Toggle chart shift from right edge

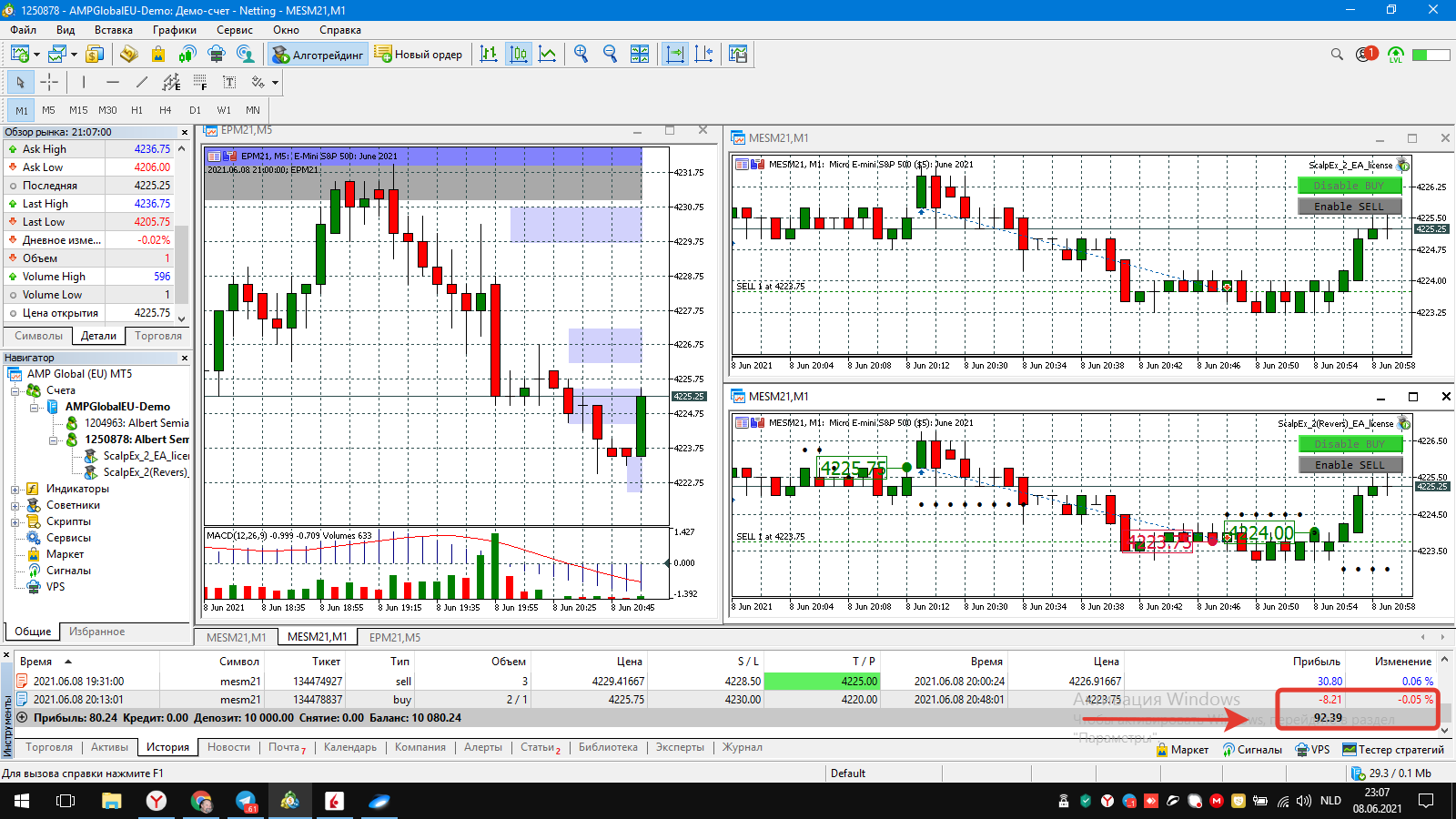[x=703, y=55]
